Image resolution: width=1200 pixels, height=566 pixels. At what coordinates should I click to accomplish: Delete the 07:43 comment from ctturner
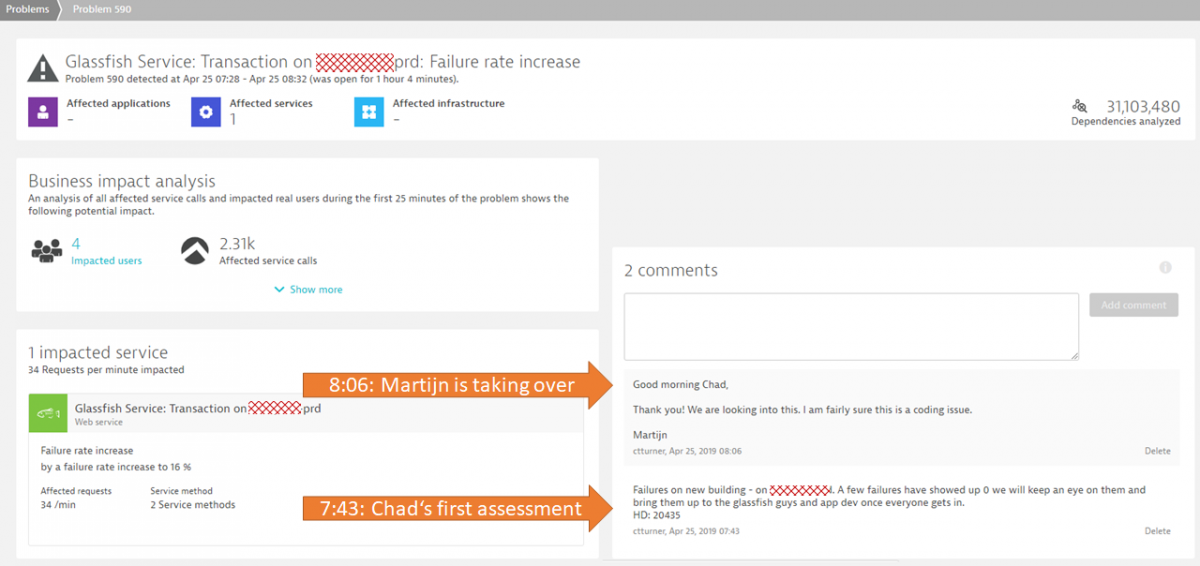pyautogui.click(x=1157, y=531)
